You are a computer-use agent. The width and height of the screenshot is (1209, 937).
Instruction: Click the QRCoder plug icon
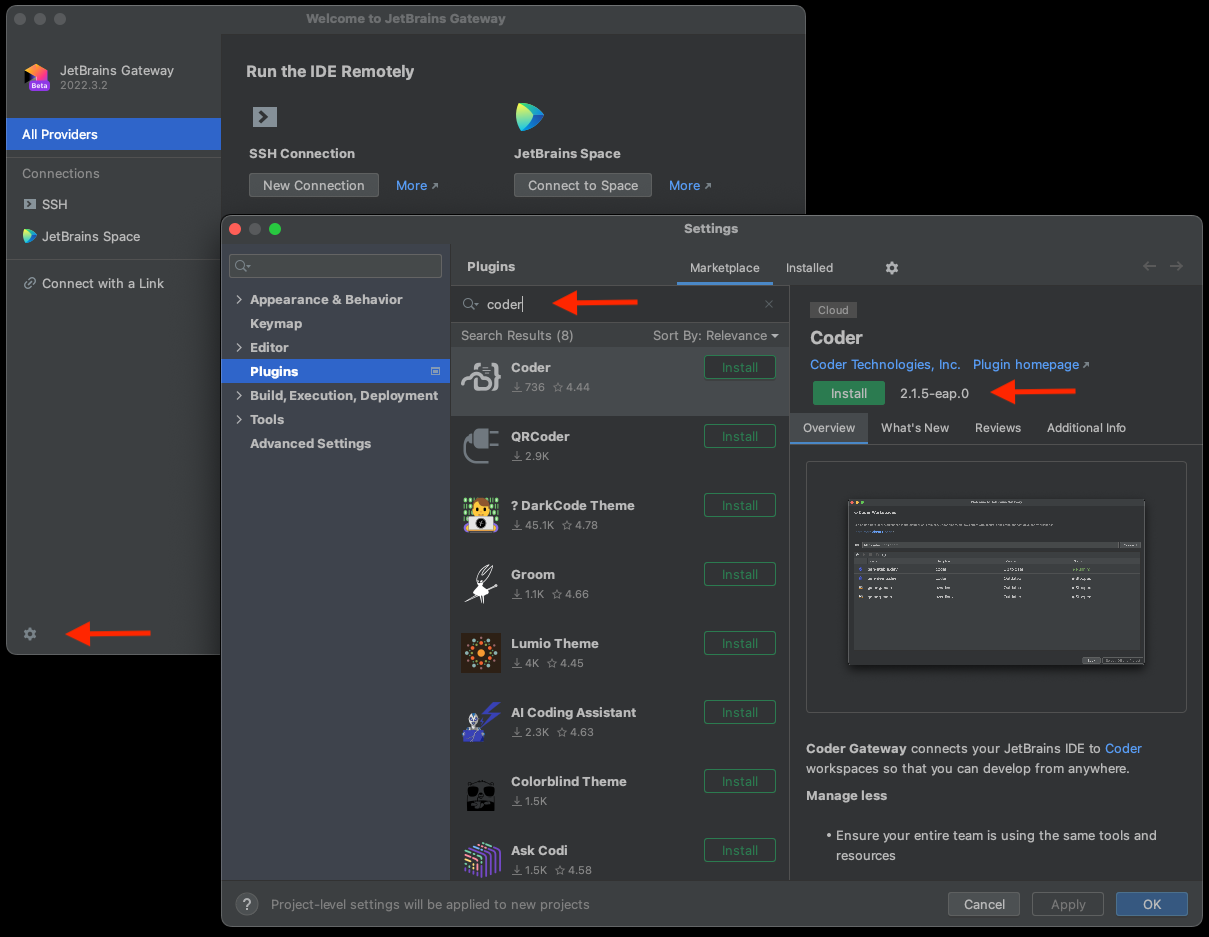[x=481, y=446]
